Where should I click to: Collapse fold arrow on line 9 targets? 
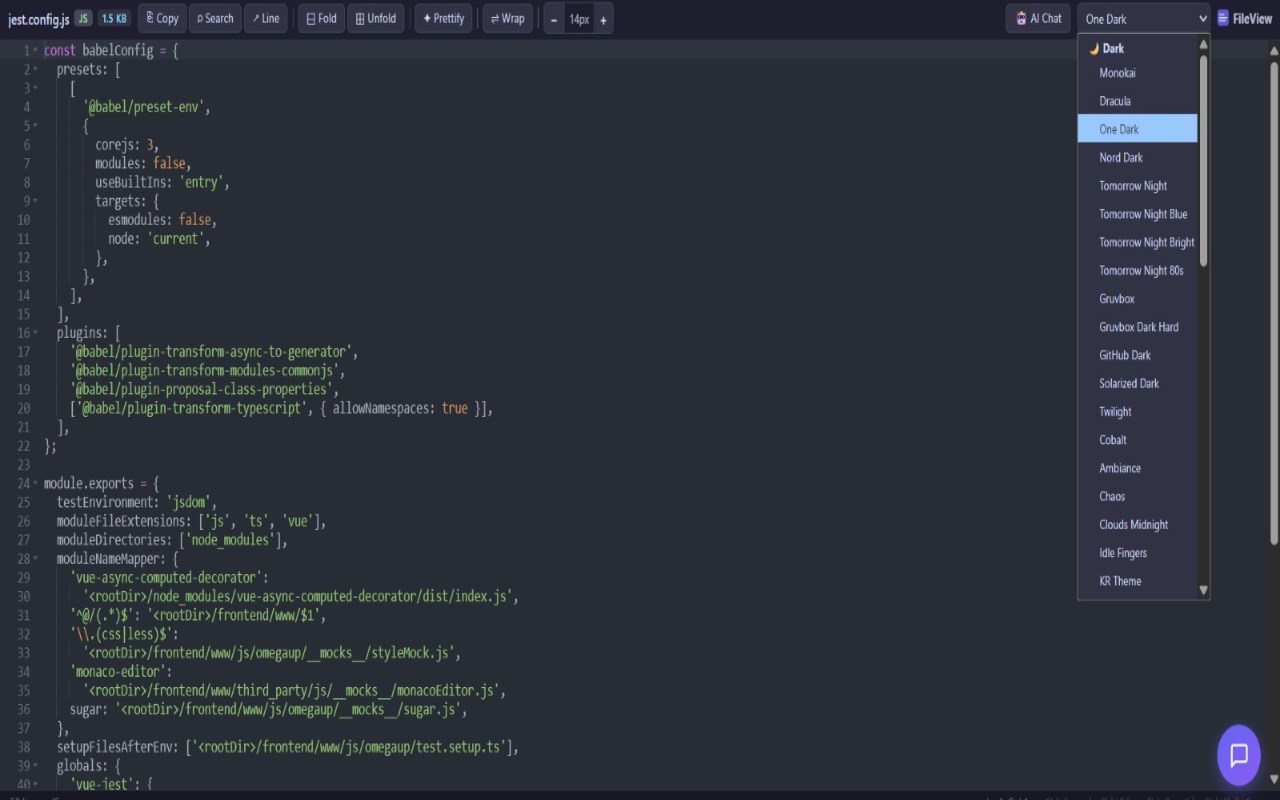point(36,201)
